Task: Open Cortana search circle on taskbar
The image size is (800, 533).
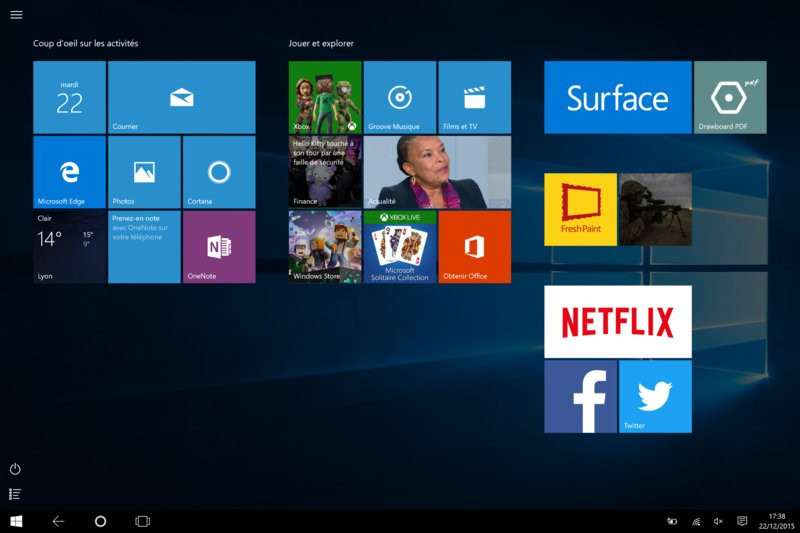Action: coord(101,521)
